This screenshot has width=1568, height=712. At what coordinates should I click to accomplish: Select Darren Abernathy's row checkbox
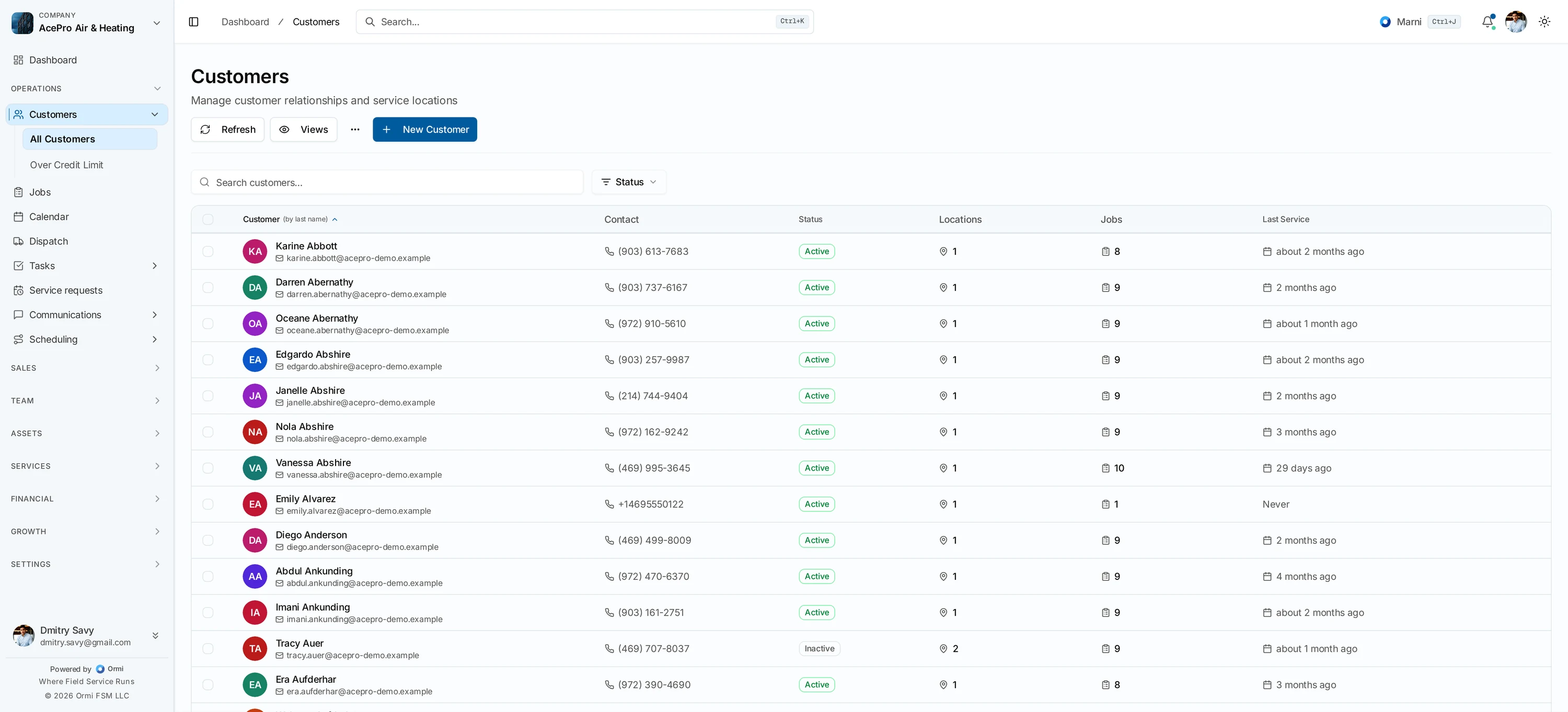click(x=208, y=287)
